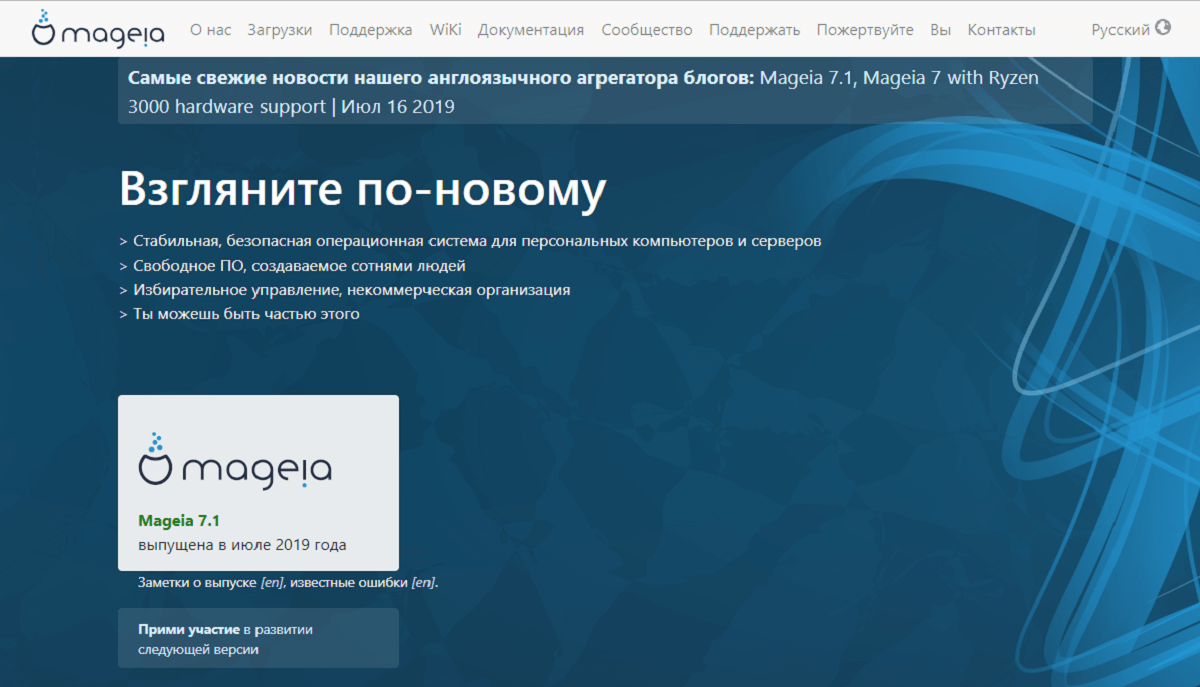This screenshot has width=1200, height=687.
Task: Open the Поддержка navigation link
Action: click(370, 30)
